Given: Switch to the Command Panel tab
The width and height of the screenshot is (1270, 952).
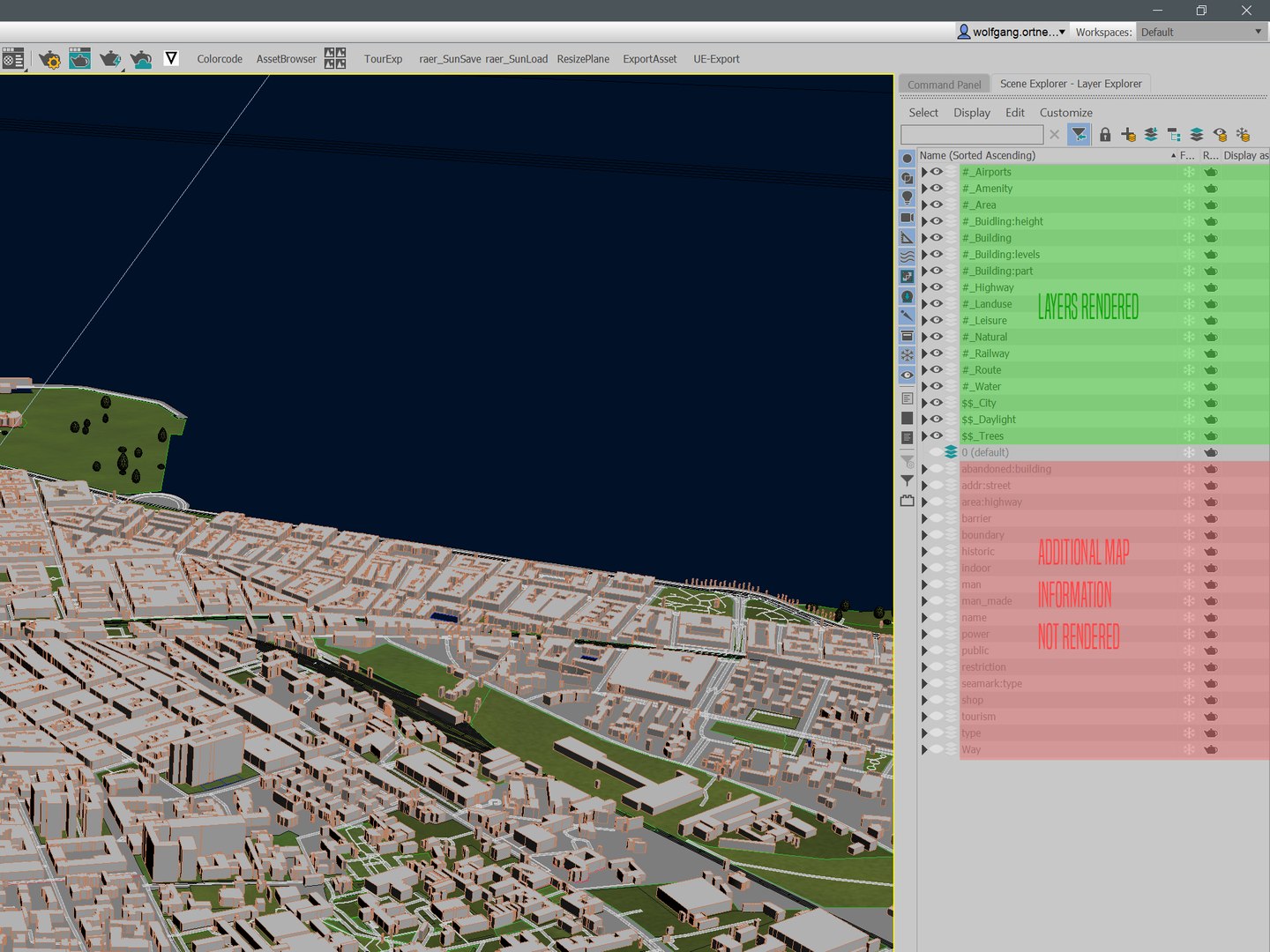Looking at the screenshot, I should pyautogui.click(x=944, y=85).
